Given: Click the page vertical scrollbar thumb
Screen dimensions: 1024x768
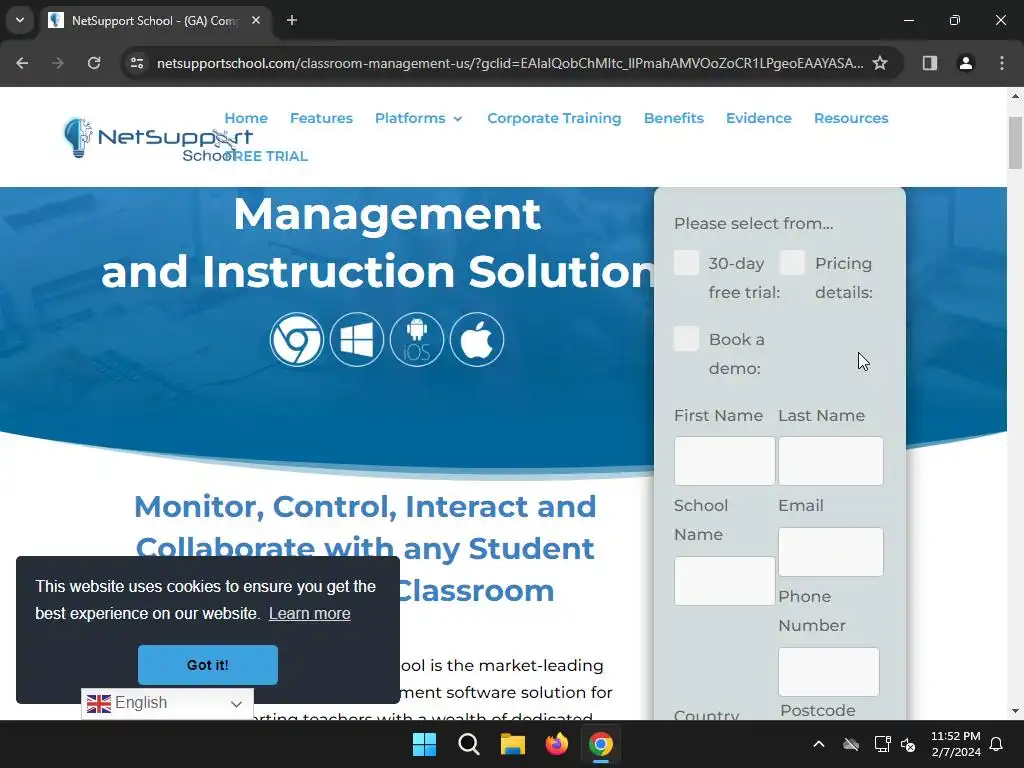Looking at the screenshot, I should pos(1015,142).
